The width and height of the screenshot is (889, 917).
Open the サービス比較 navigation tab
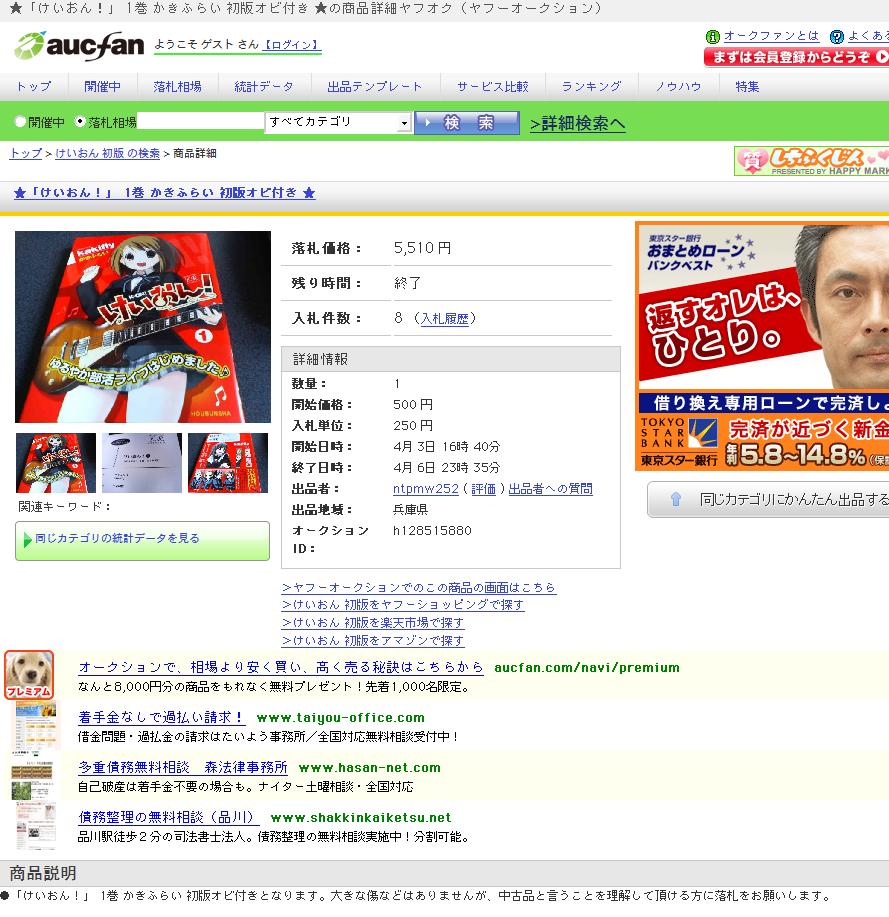pyautogui.click(x=492, y=87)
